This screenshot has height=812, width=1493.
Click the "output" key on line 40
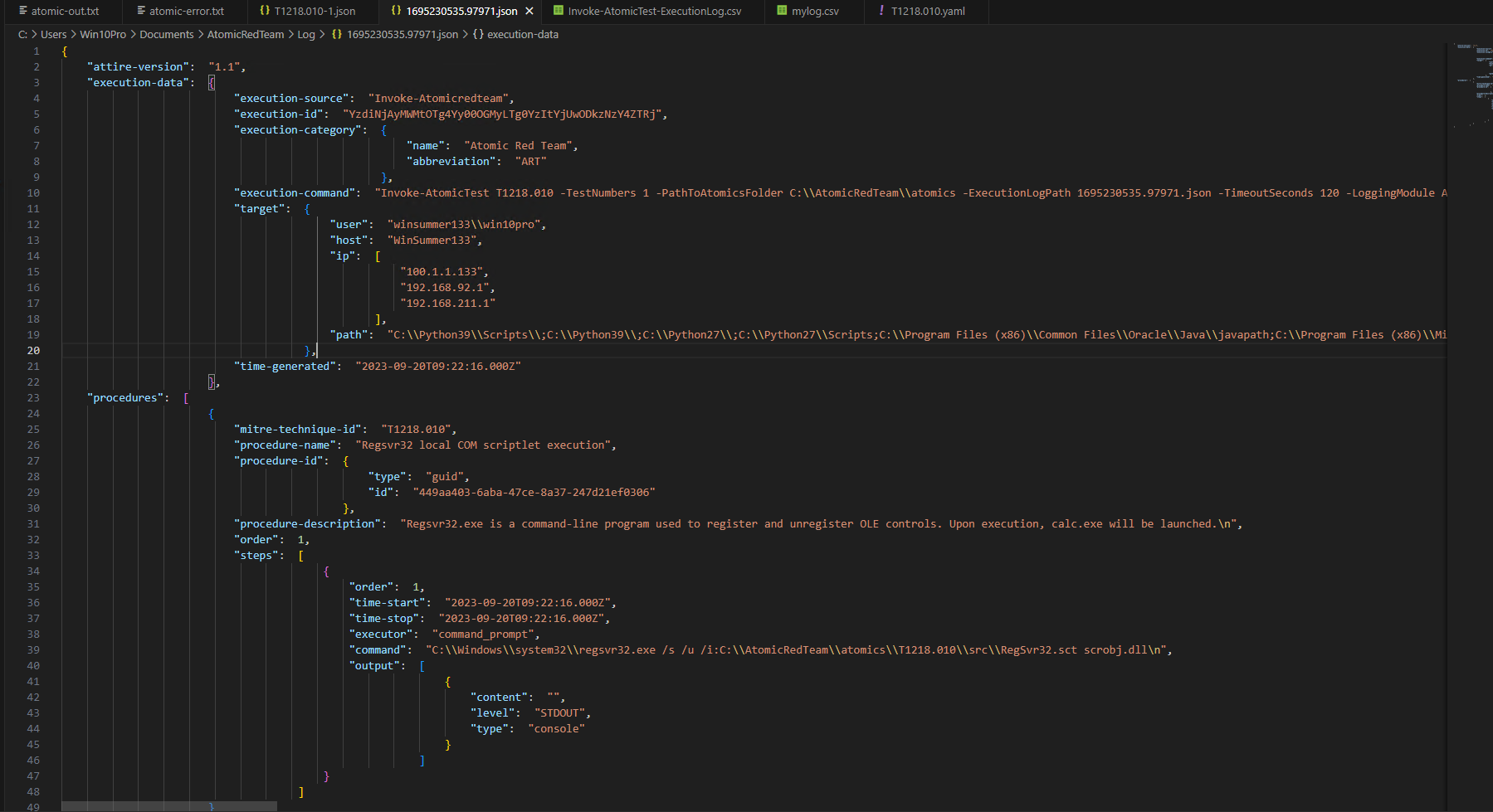tap(377, 665)
